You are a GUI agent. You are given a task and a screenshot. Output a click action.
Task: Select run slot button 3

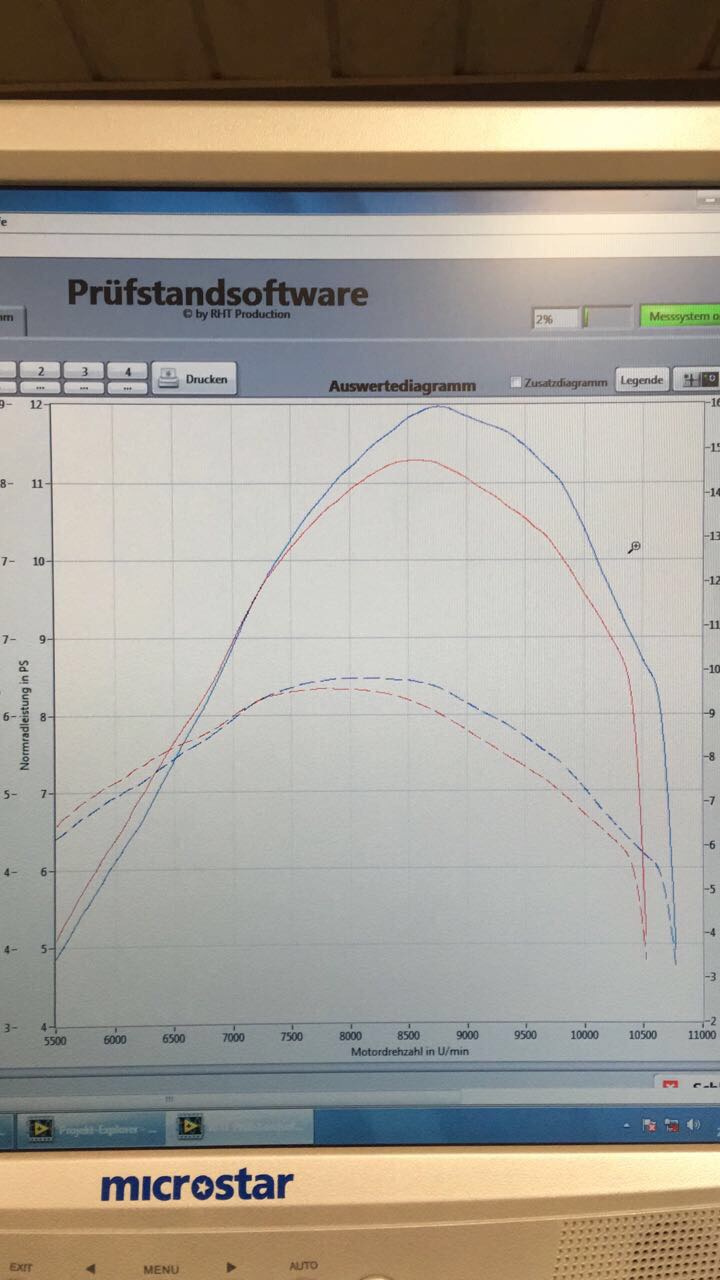(85, 371)
